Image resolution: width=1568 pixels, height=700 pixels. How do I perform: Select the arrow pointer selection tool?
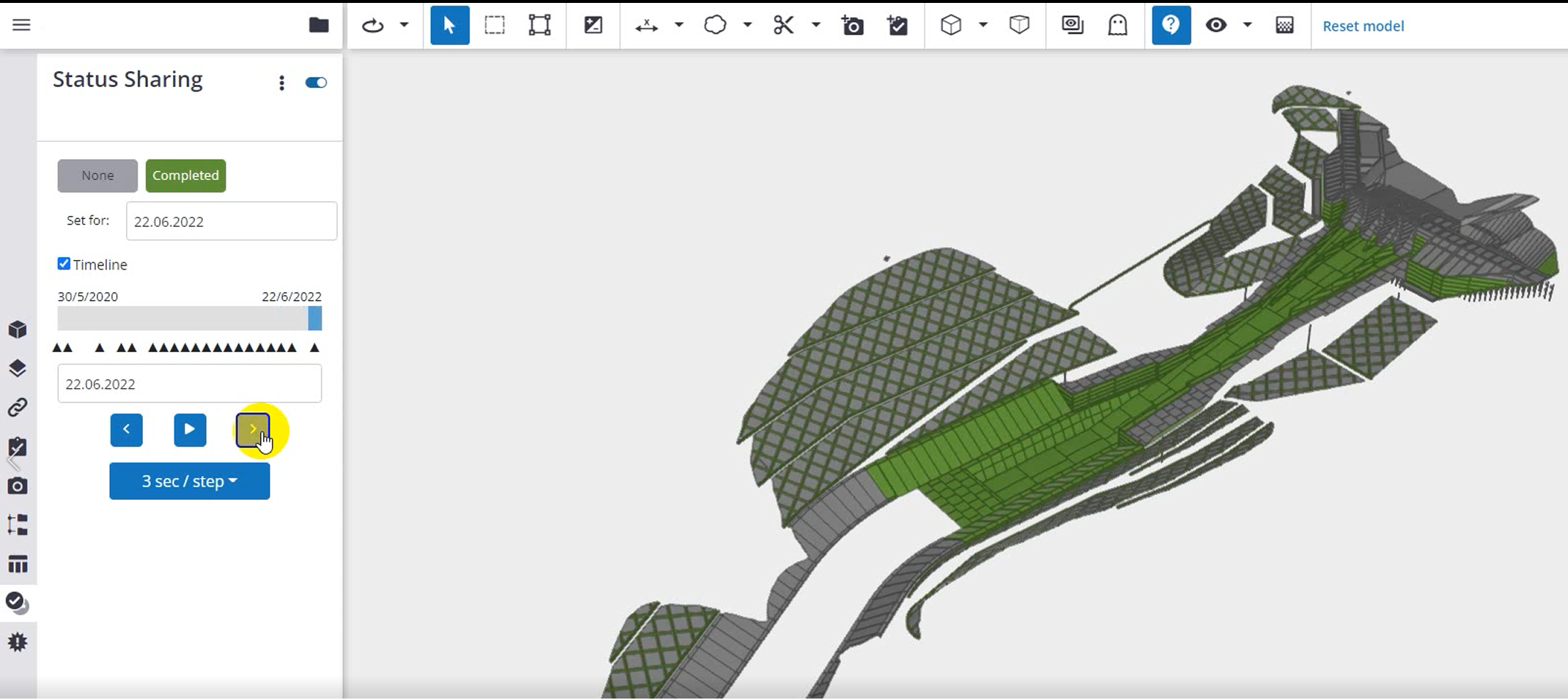449,26
